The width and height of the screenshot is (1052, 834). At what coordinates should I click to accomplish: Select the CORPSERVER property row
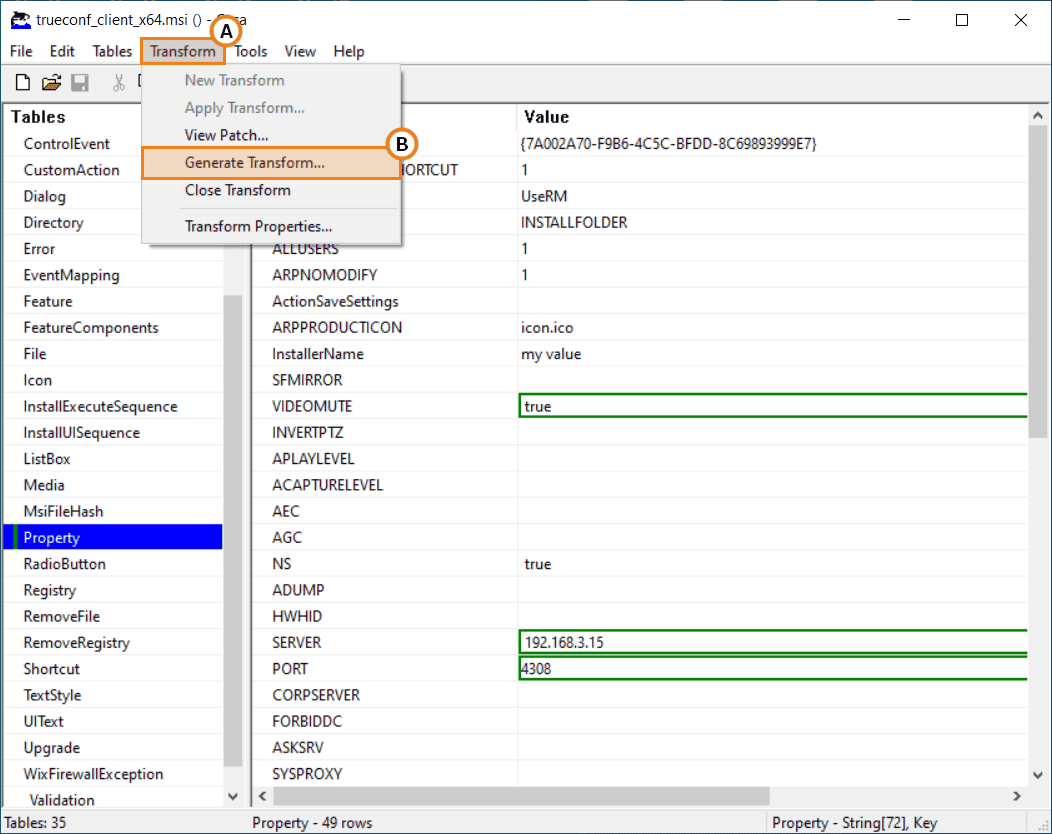[x=639, y=694]
